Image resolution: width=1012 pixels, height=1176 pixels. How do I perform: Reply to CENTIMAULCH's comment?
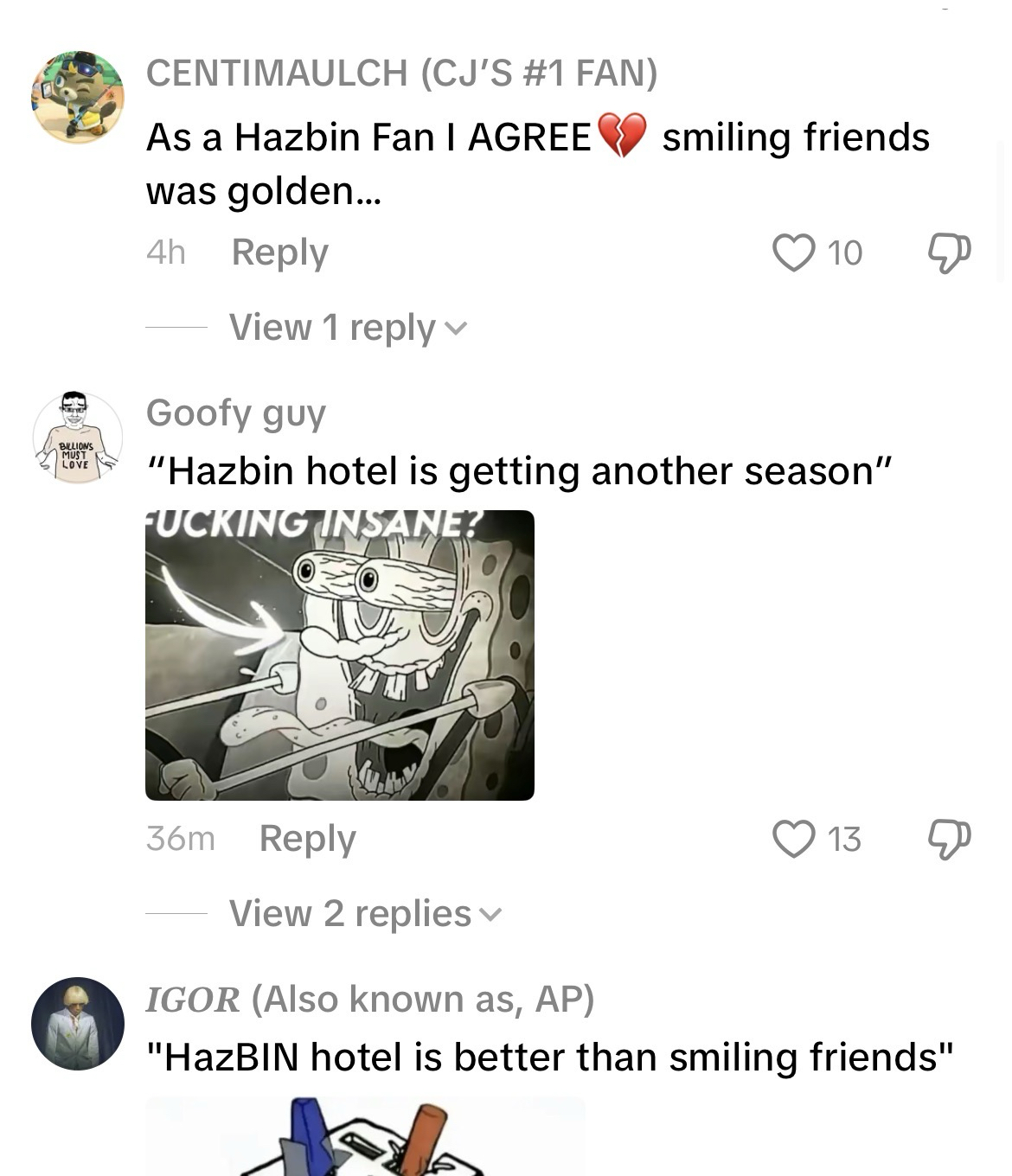coord(280,252)
